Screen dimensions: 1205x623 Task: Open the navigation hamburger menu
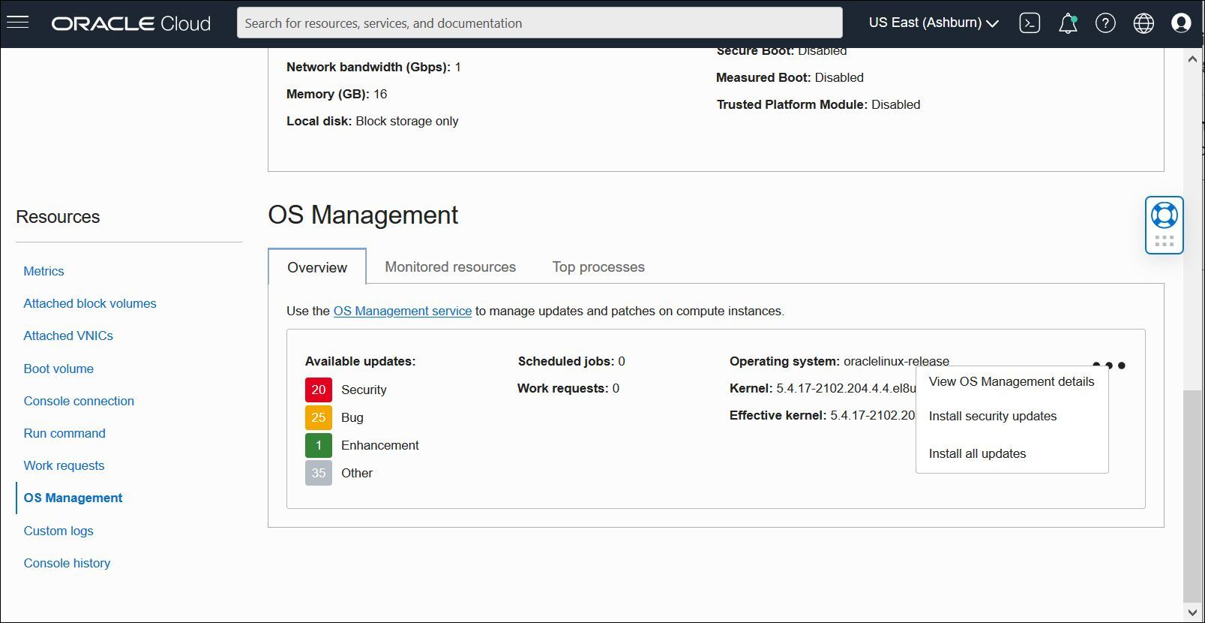click(18, 22)
